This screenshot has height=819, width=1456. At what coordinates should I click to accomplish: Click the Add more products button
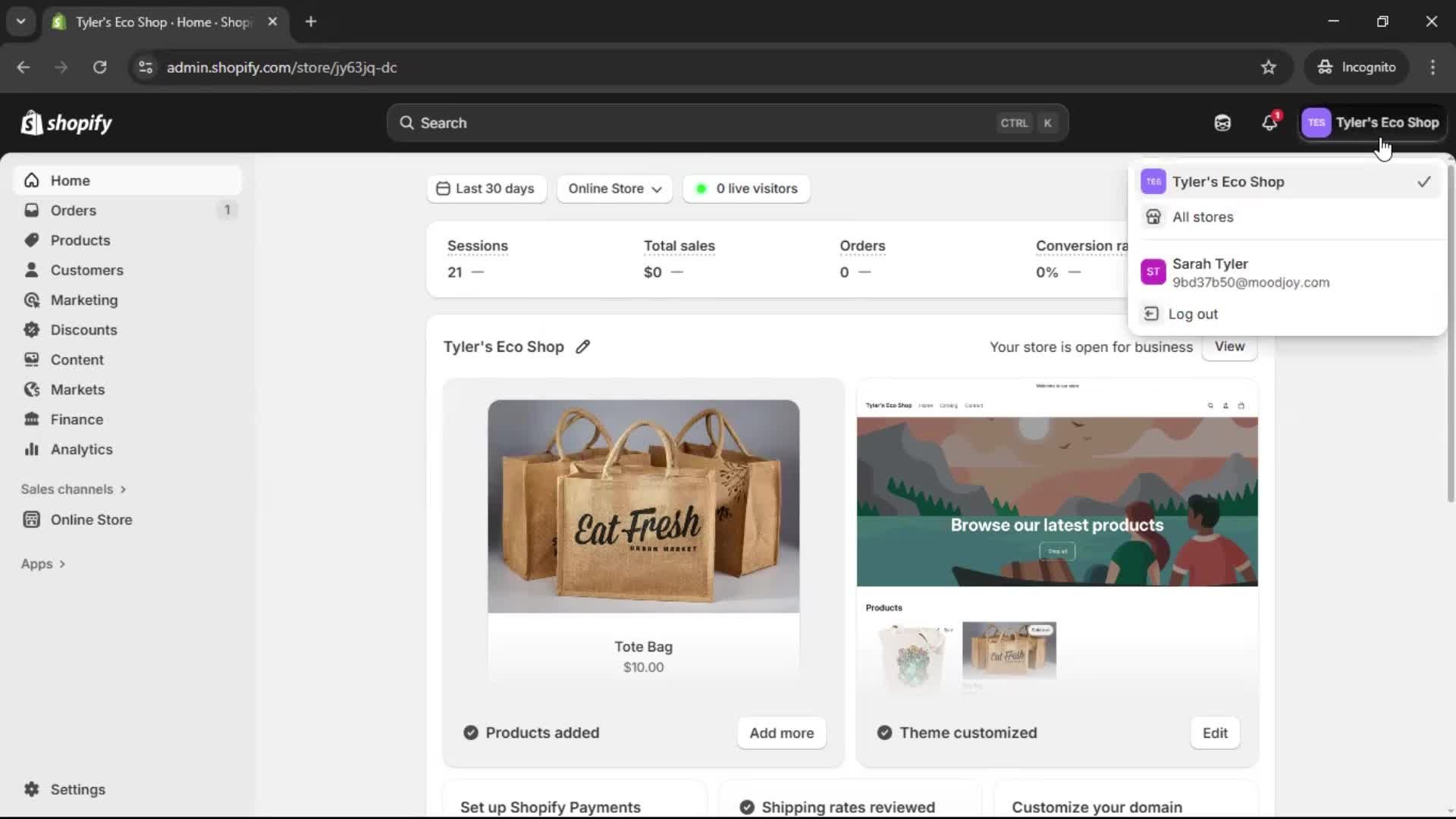[x=781, y=733]
